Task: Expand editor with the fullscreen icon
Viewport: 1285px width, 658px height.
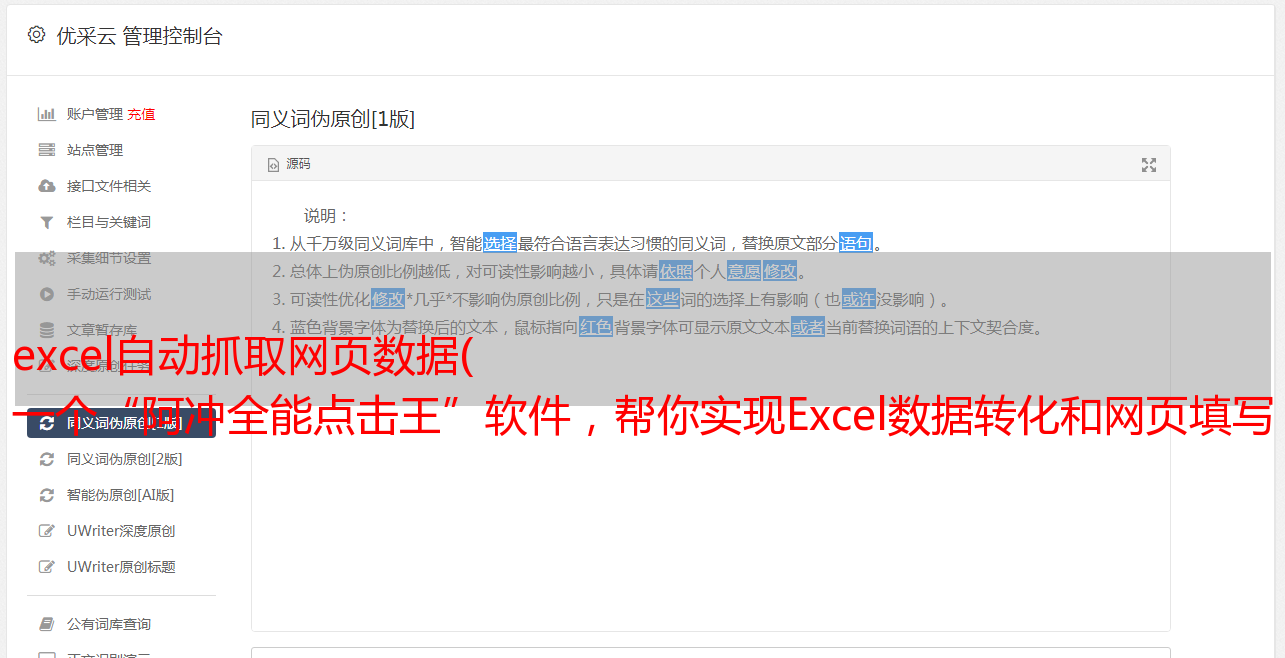Action: coord(1149,165)
